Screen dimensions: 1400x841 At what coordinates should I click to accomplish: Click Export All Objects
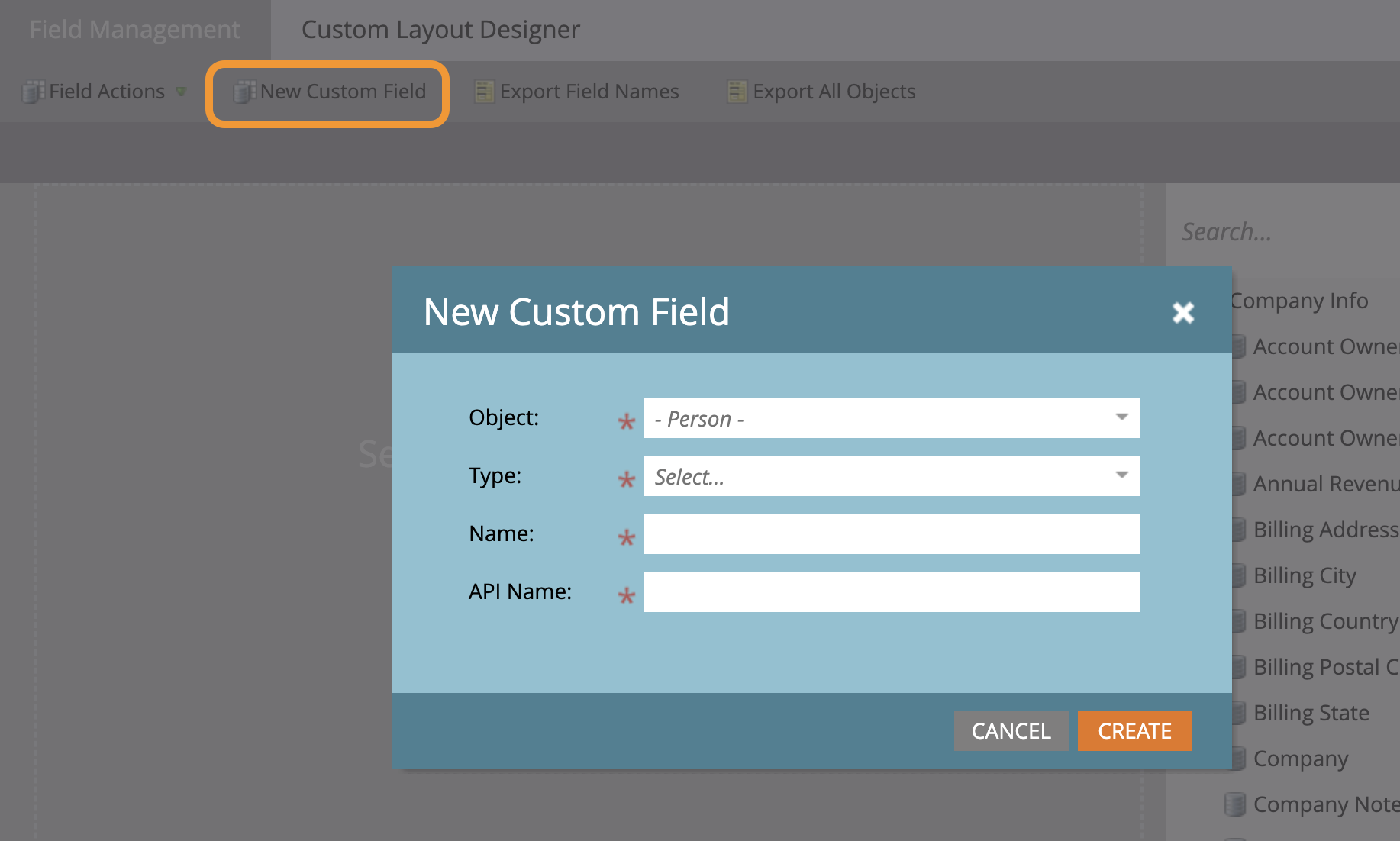pyautogui.click(x=821, y=92)
